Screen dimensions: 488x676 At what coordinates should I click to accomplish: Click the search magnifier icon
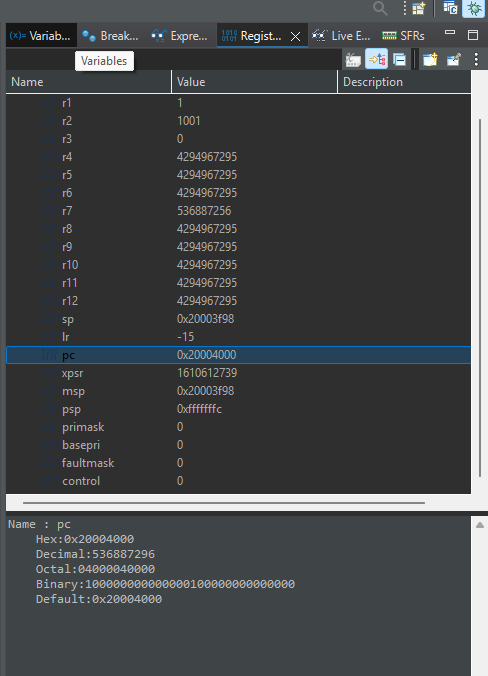(380, 8)
